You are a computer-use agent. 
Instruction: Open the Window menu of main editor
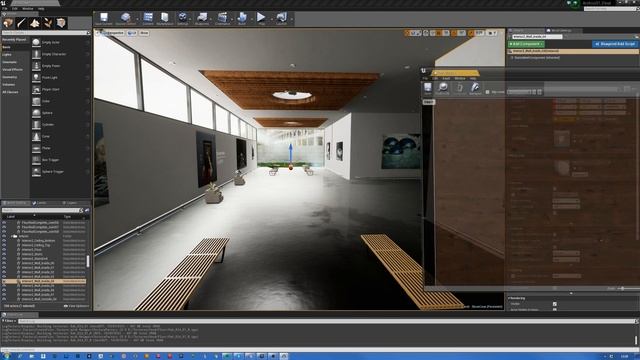tap(28, 8)
